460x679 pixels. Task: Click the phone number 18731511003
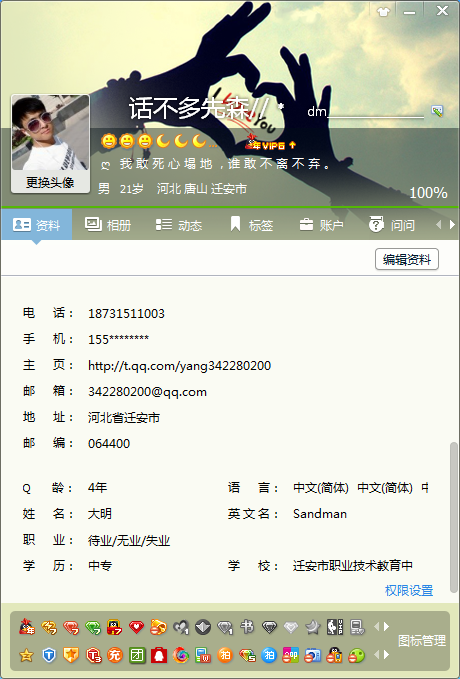click(x=126, y=314)
